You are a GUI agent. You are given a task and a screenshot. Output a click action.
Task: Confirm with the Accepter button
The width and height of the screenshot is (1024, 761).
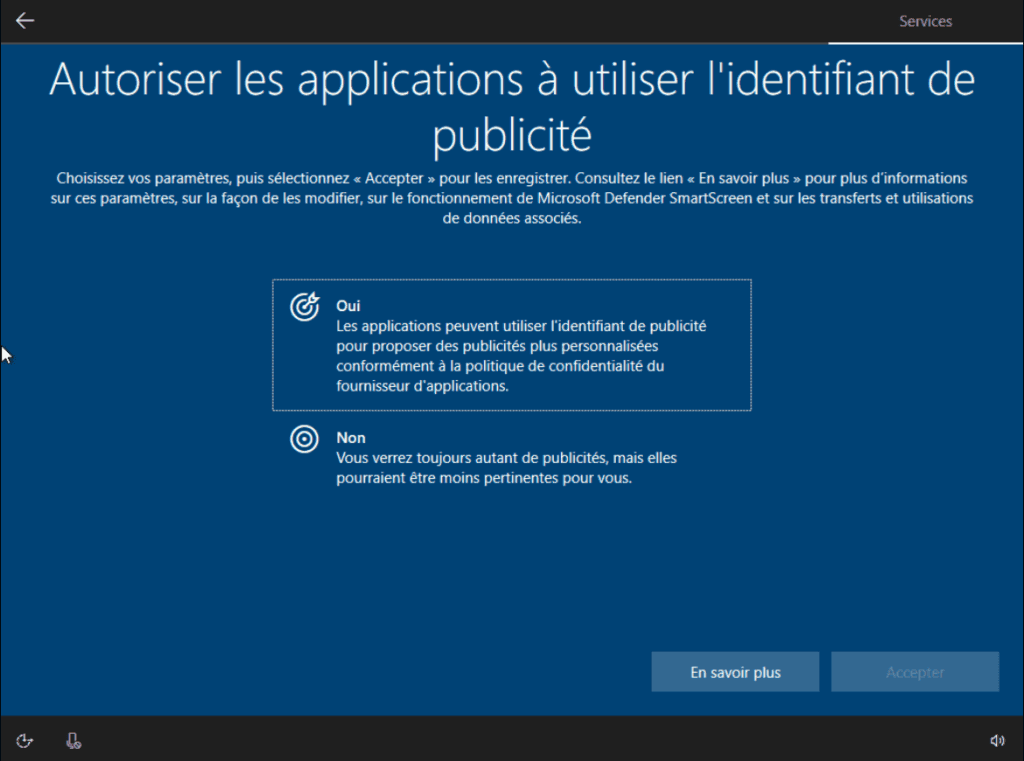(914, 672)
